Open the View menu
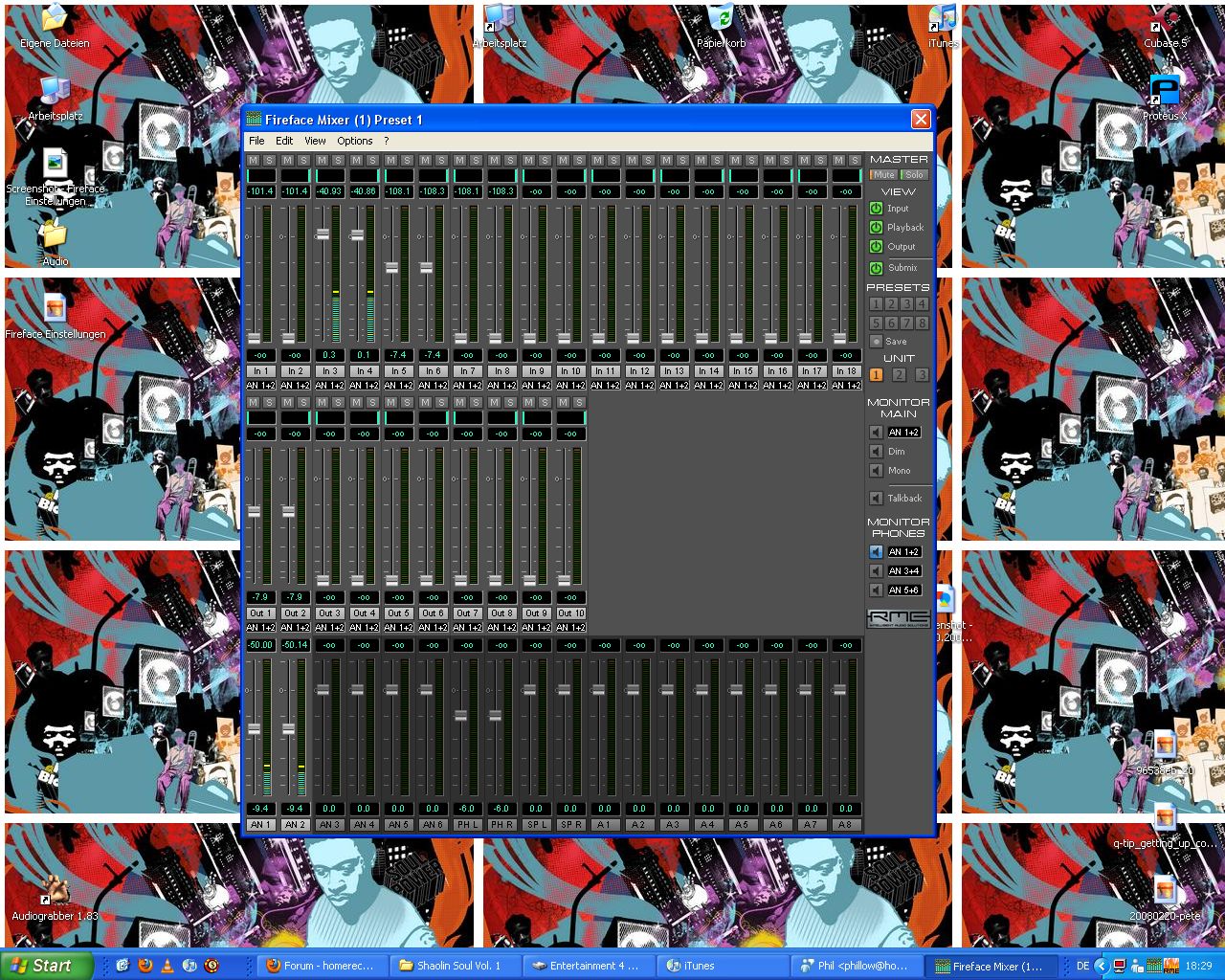 [315, 141]
